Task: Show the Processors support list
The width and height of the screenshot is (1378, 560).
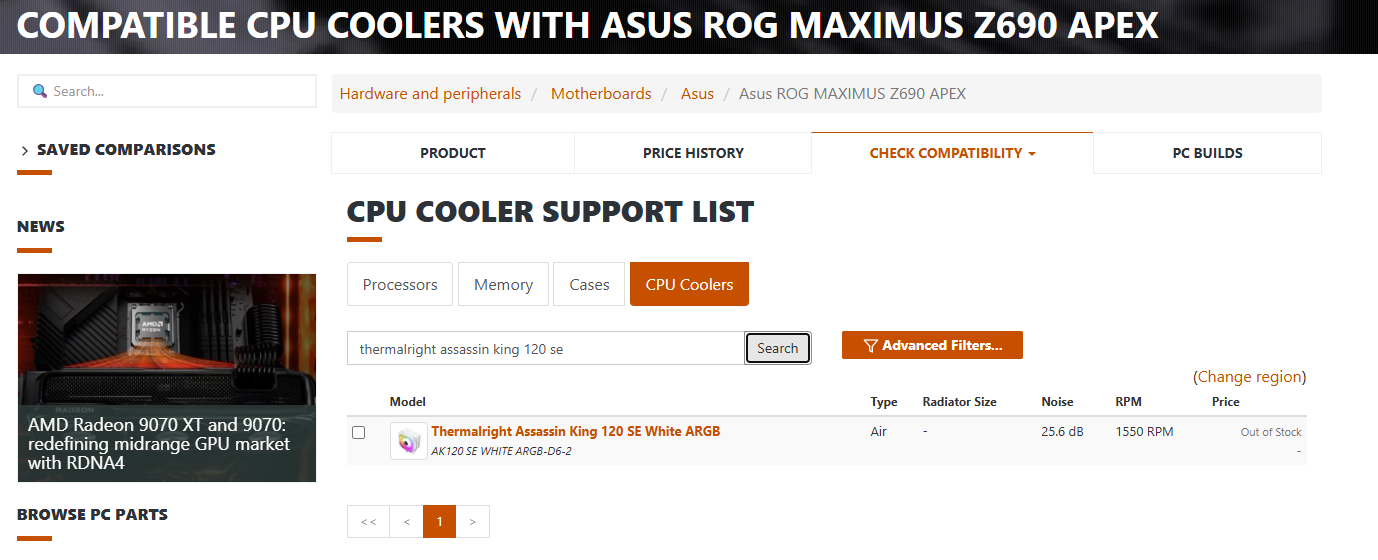Action: tap(400, 285)
